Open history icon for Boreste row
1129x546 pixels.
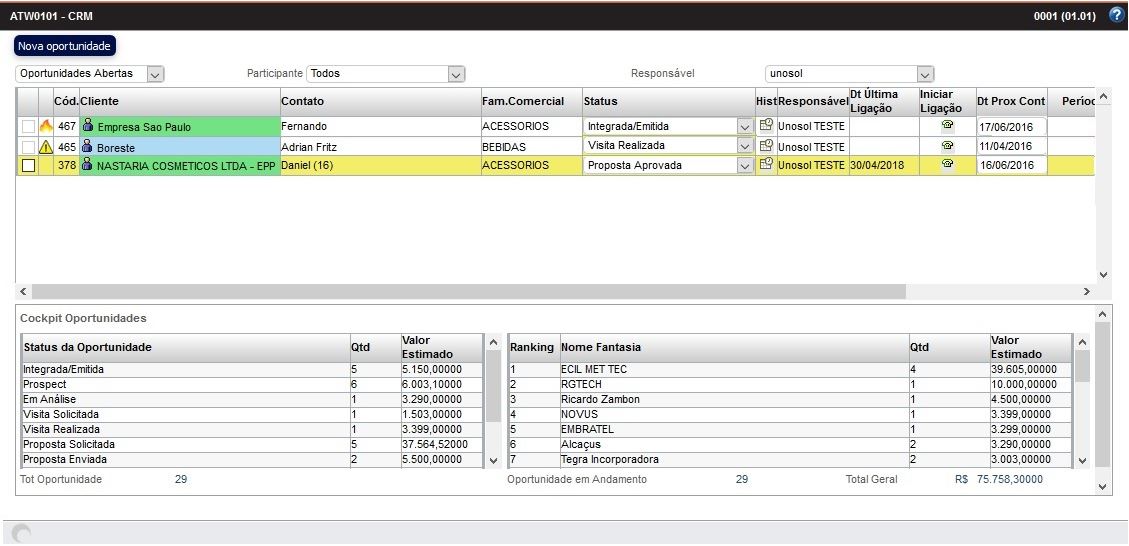pyautogui.click(x=766, y=146)
